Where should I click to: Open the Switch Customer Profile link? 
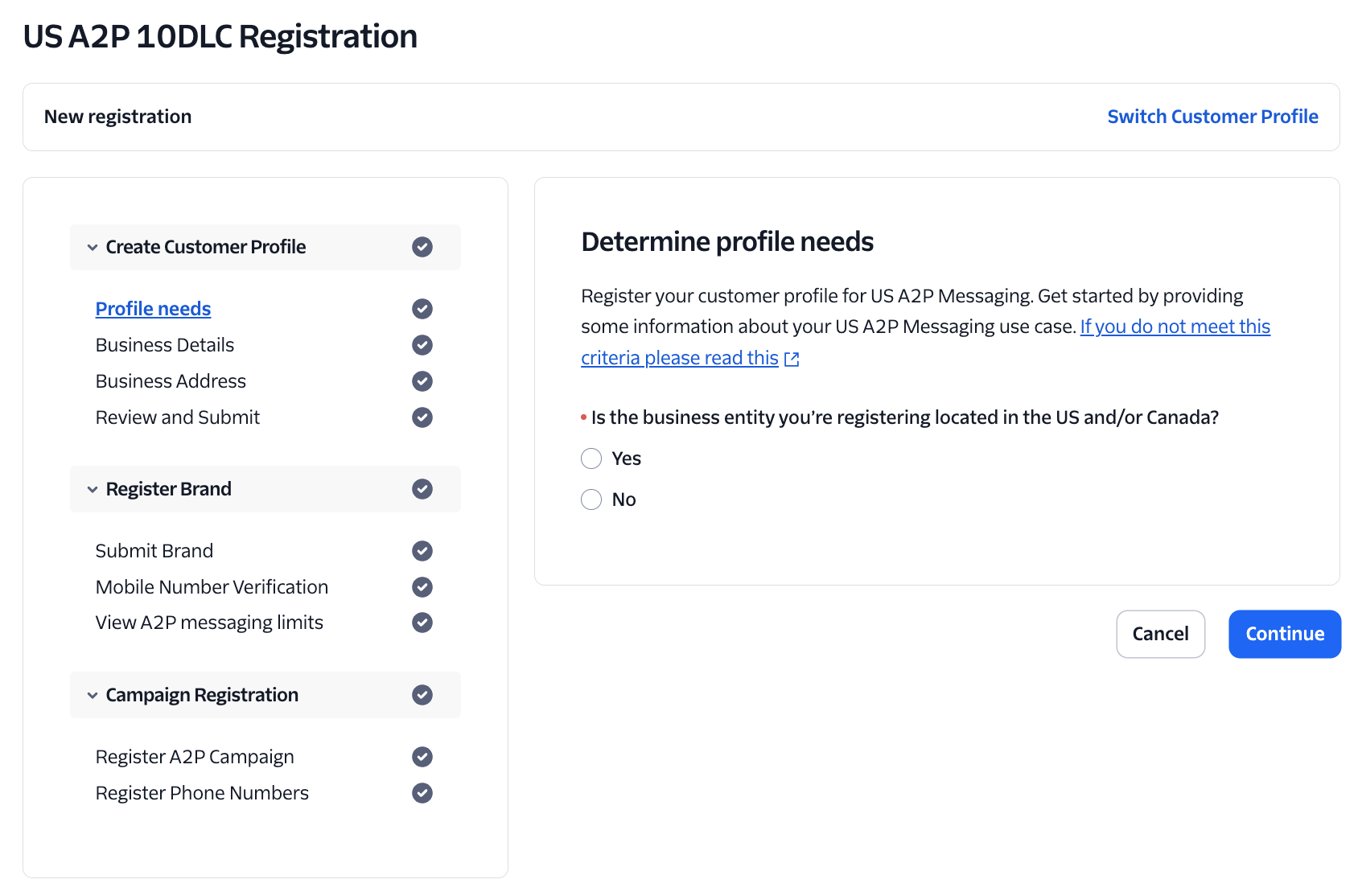[1212, 117]
